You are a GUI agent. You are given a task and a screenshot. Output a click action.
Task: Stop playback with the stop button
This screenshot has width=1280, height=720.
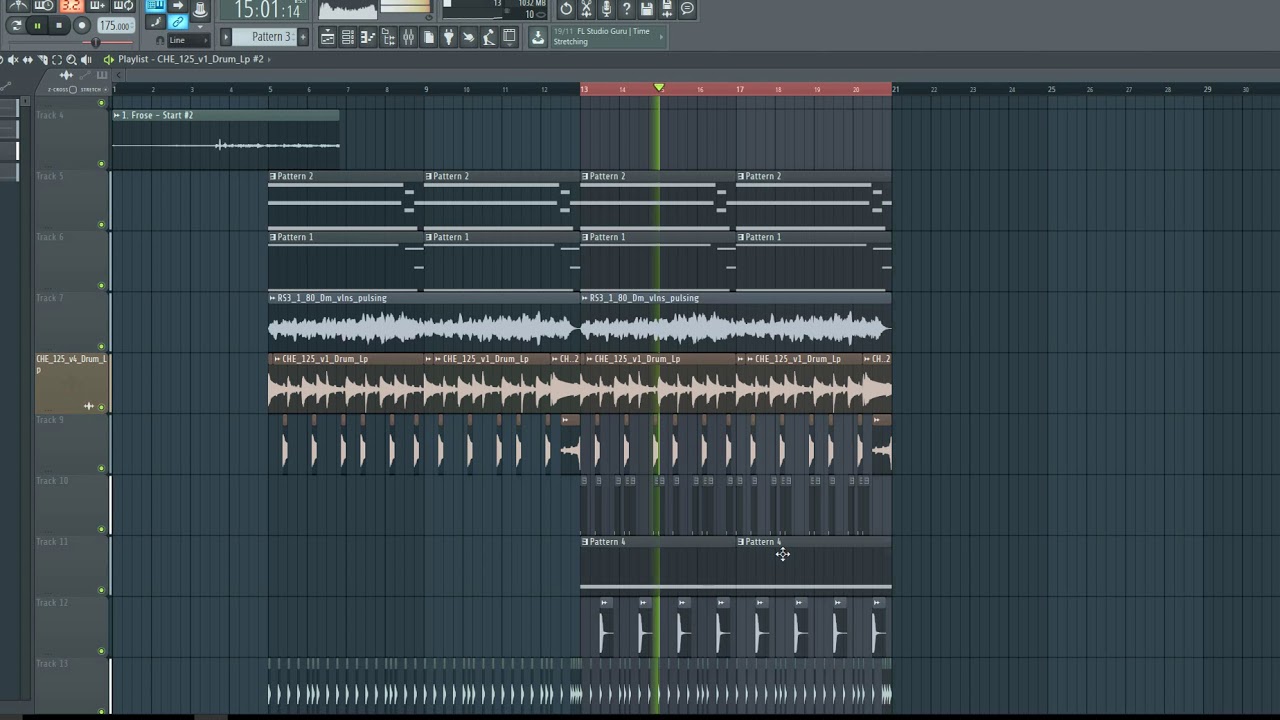[x=59, y=25]
